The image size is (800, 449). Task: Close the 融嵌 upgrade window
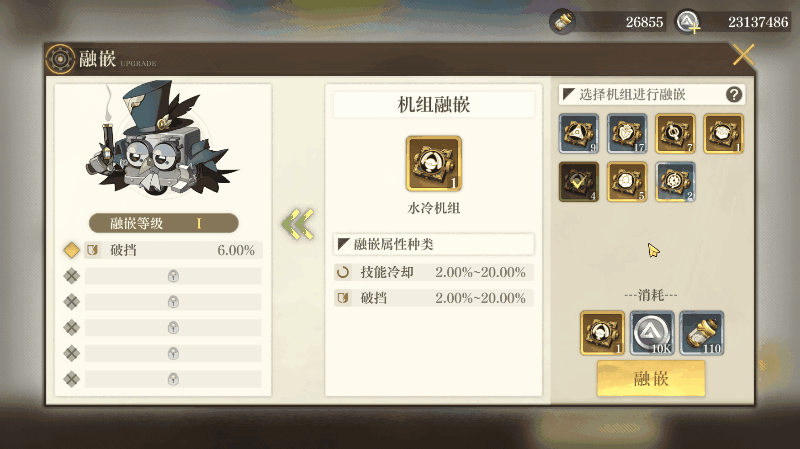pyautogui.click(x=743, y=55)
